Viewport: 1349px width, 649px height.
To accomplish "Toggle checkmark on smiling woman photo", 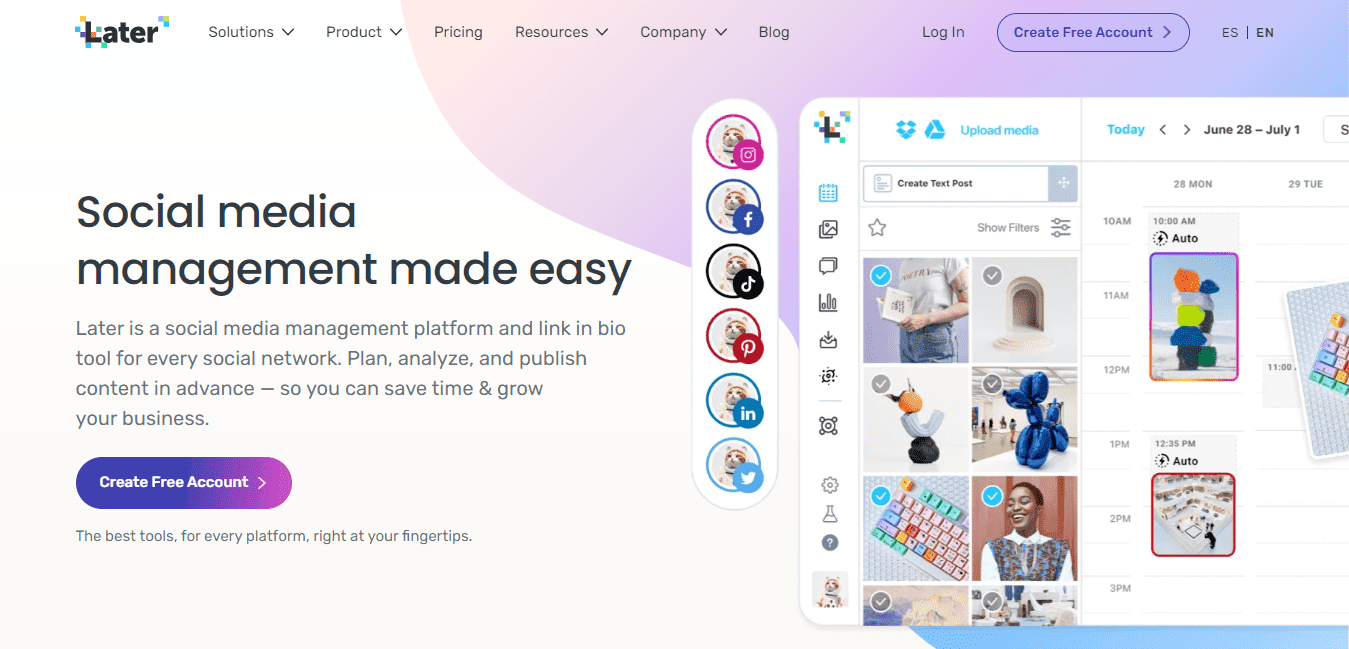I will click(992, 495).
